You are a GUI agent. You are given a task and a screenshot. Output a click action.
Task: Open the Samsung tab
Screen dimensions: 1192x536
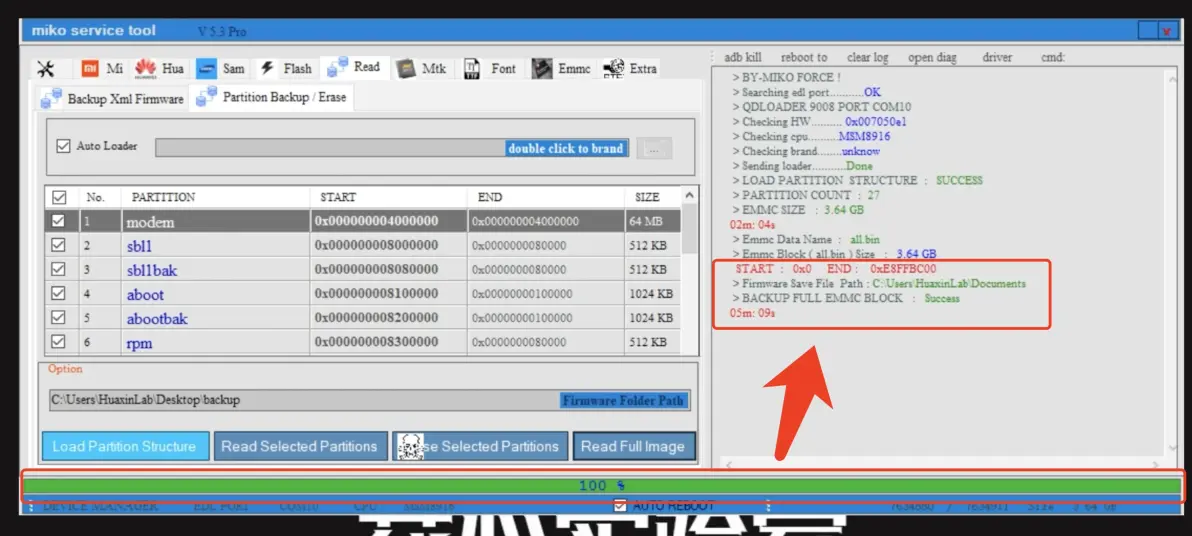tap(221, 69)
